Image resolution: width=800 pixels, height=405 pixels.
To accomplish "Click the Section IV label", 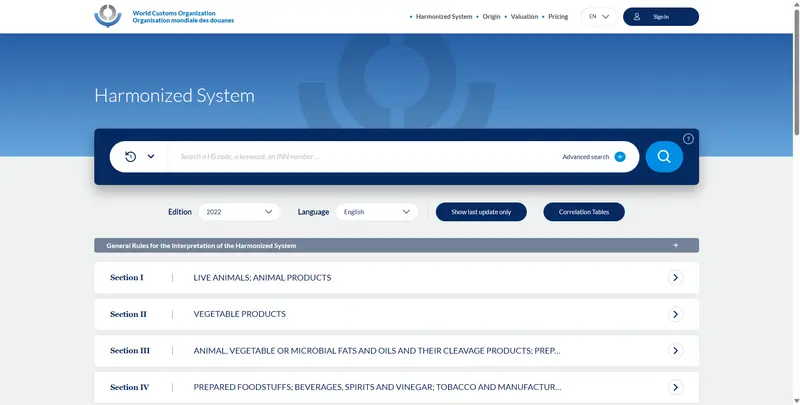I will pos(130,387).
